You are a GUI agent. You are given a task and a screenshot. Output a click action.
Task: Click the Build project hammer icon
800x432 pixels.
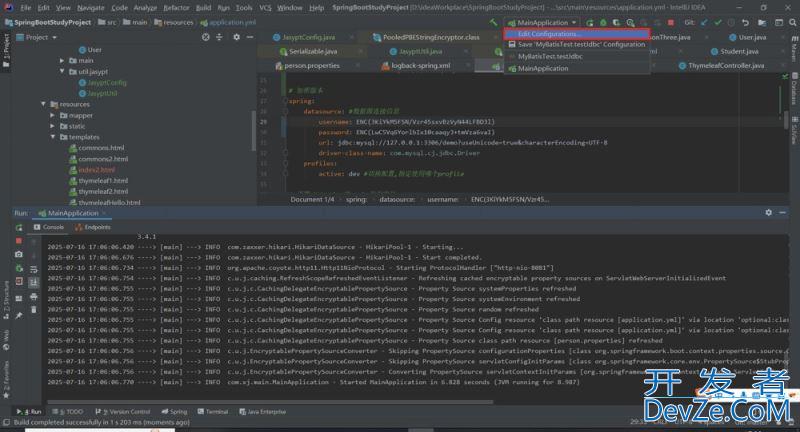tap(493, 22)
